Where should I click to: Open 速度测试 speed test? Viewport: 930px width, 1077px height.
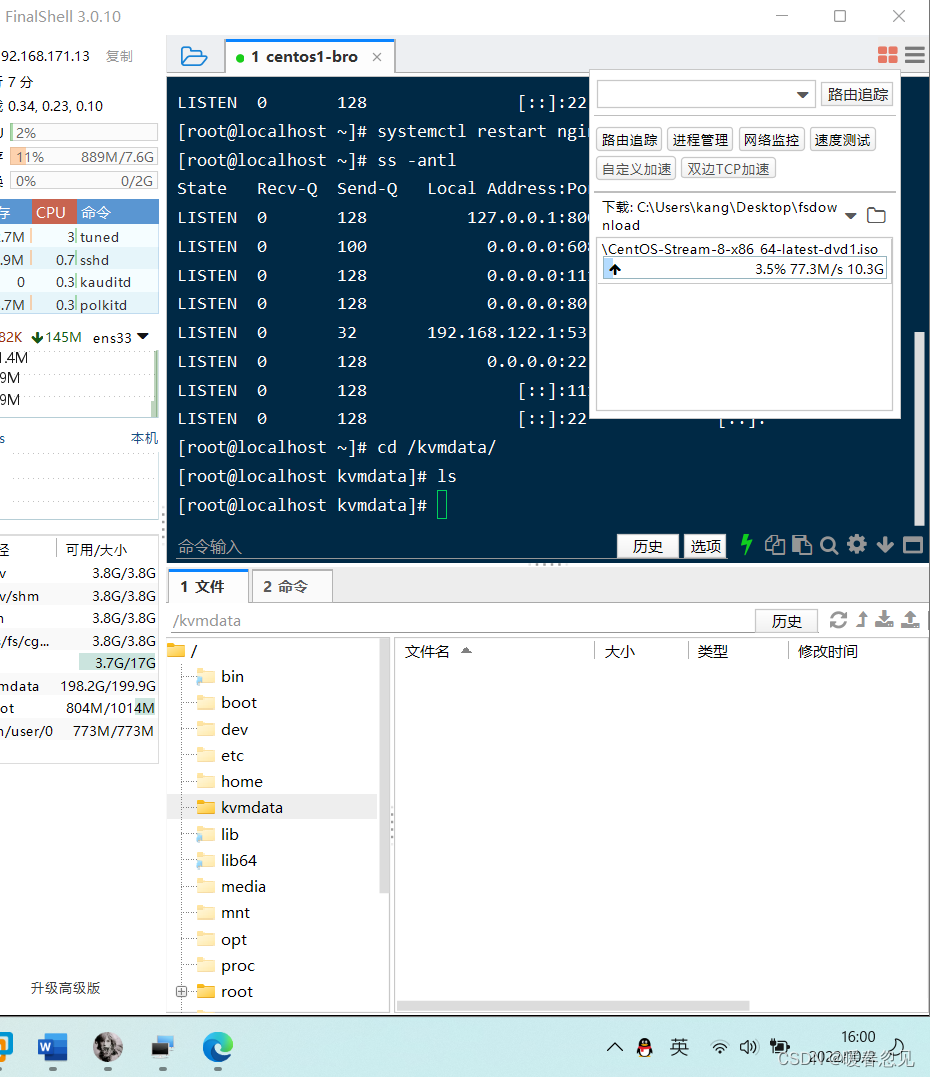point(842,140)
